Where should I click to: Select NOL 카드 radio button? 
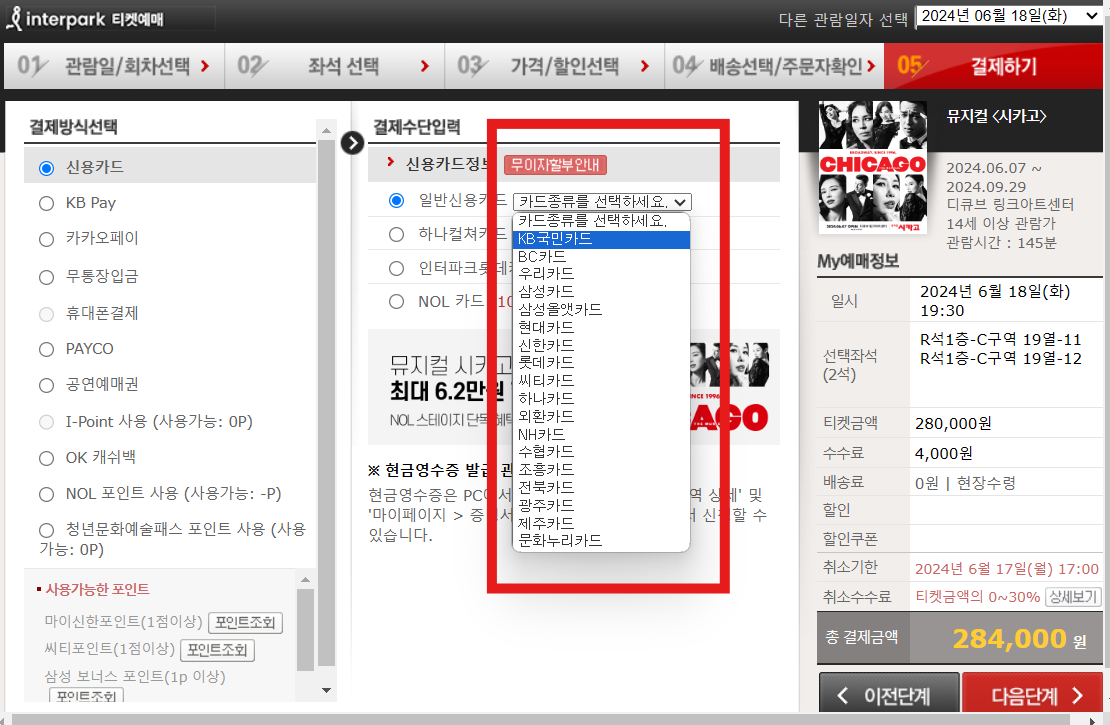(x=396, y=302)
